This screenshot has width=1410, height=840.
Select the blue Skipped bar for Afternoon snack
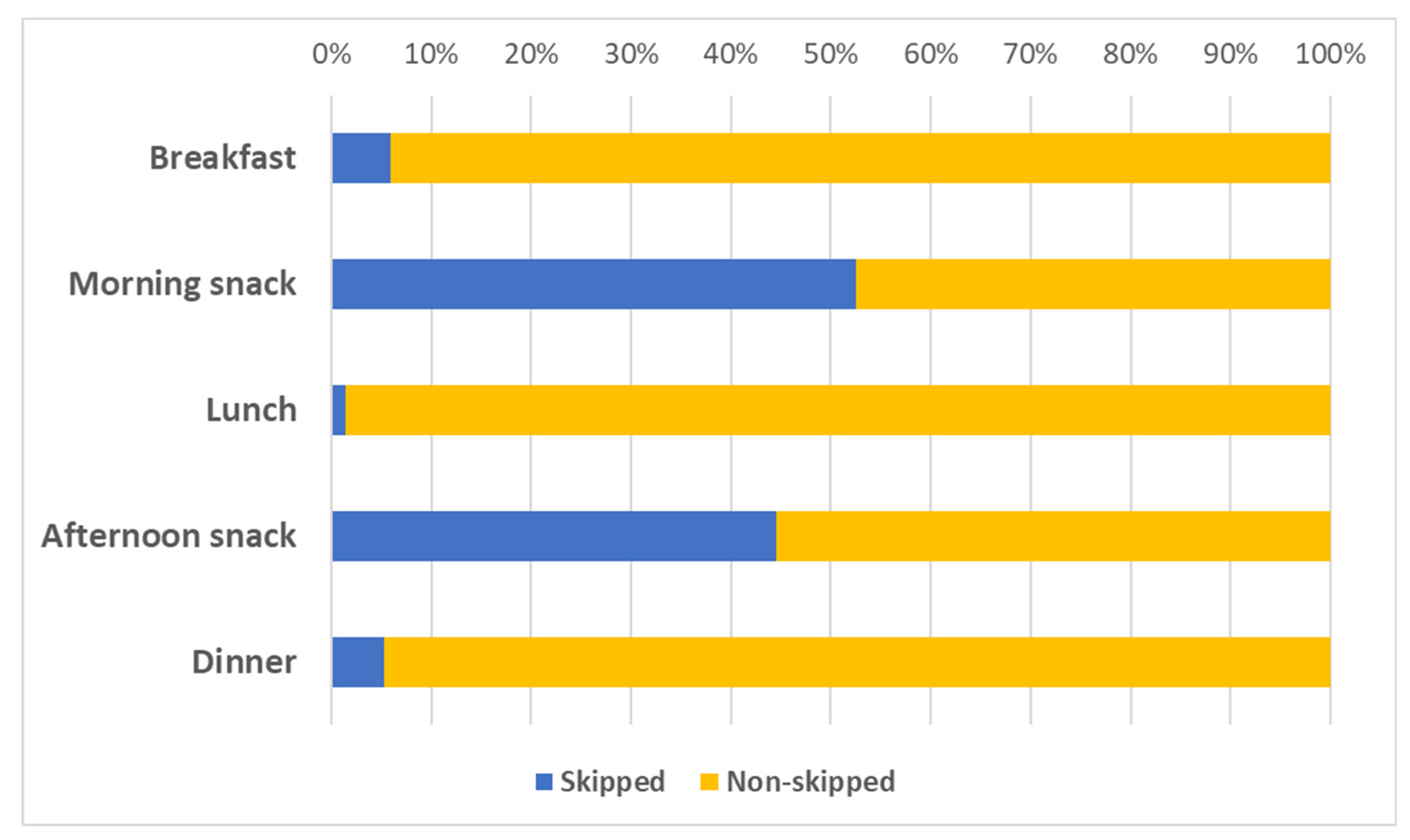[x=554, y=537]
